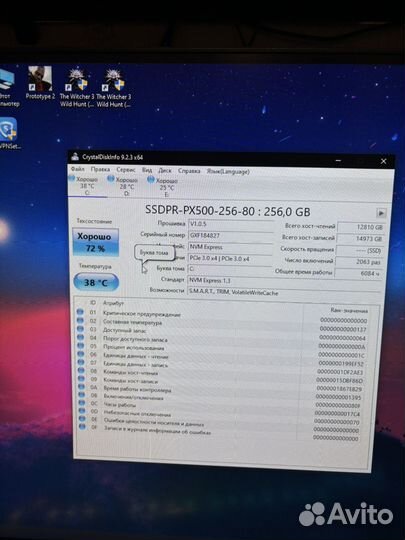Click status icon of Доступный запас row

point(80,329)
